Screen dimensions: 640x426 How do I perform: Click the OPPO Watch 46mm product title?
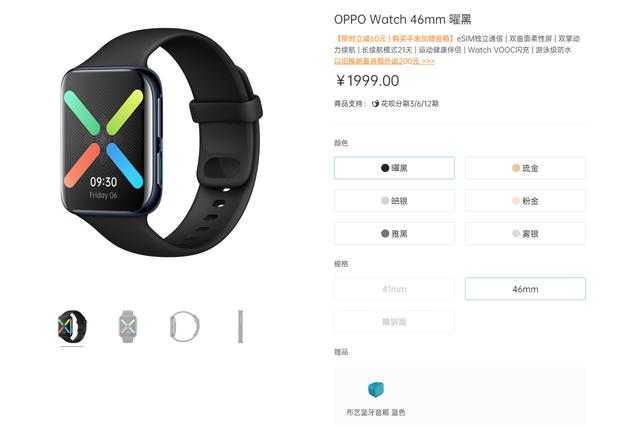tap(402, 19)
